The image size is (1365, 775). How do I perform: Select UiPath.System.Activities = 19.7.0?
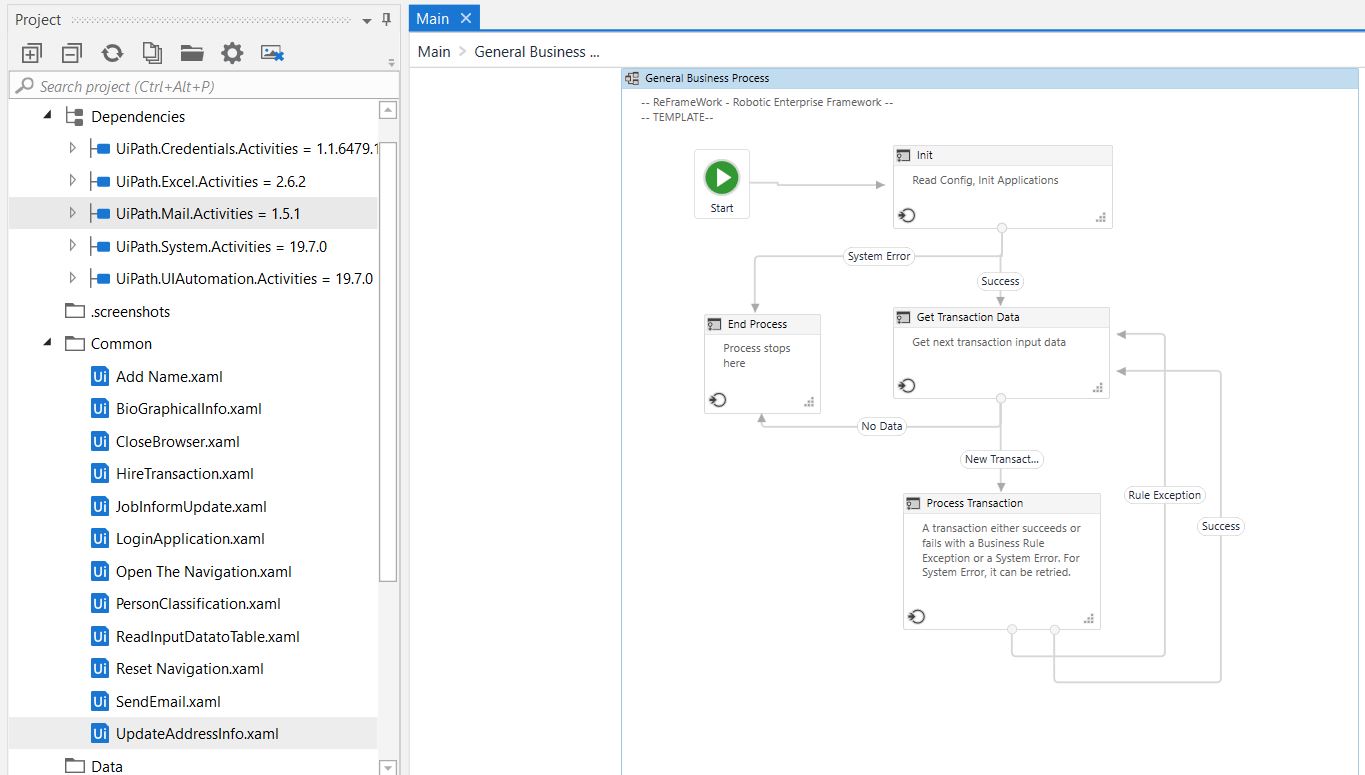(221, 246)
